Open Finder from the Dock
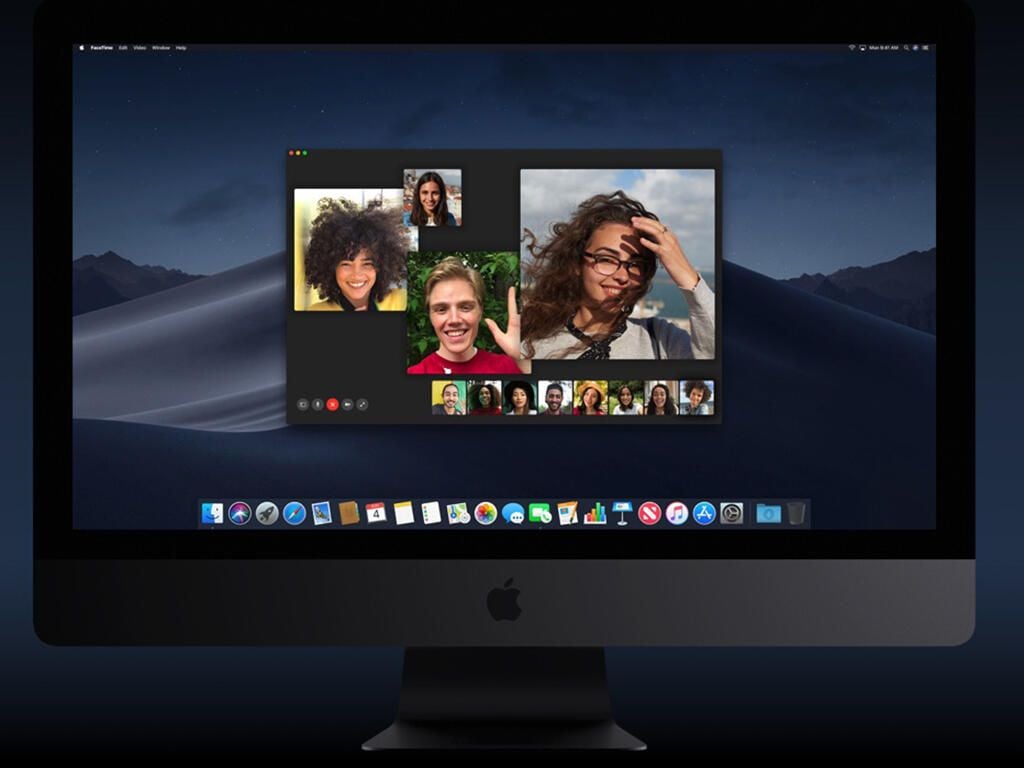 (x=212, y=513)
